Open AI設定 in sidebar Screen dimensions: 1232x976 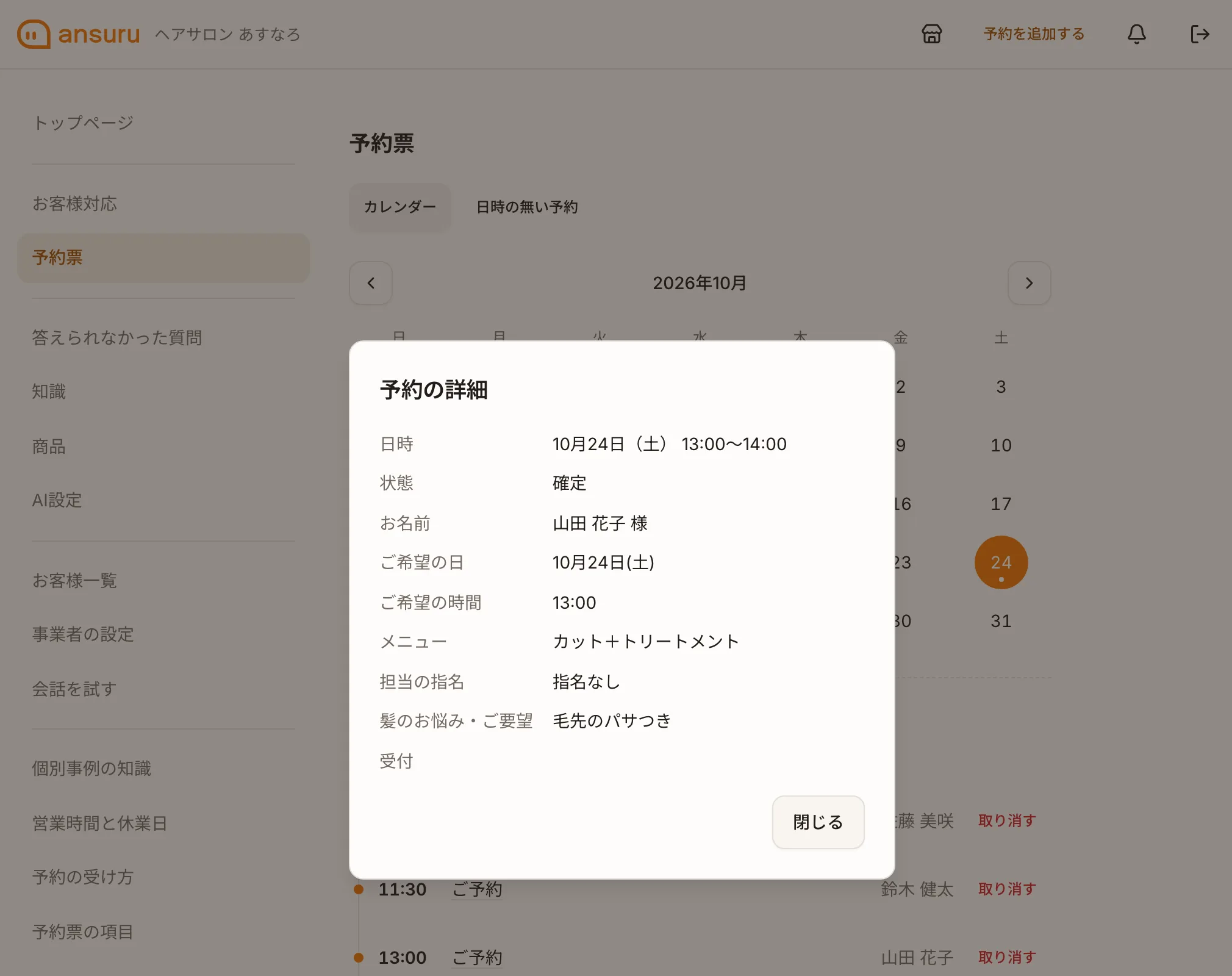tap(57, 500)
